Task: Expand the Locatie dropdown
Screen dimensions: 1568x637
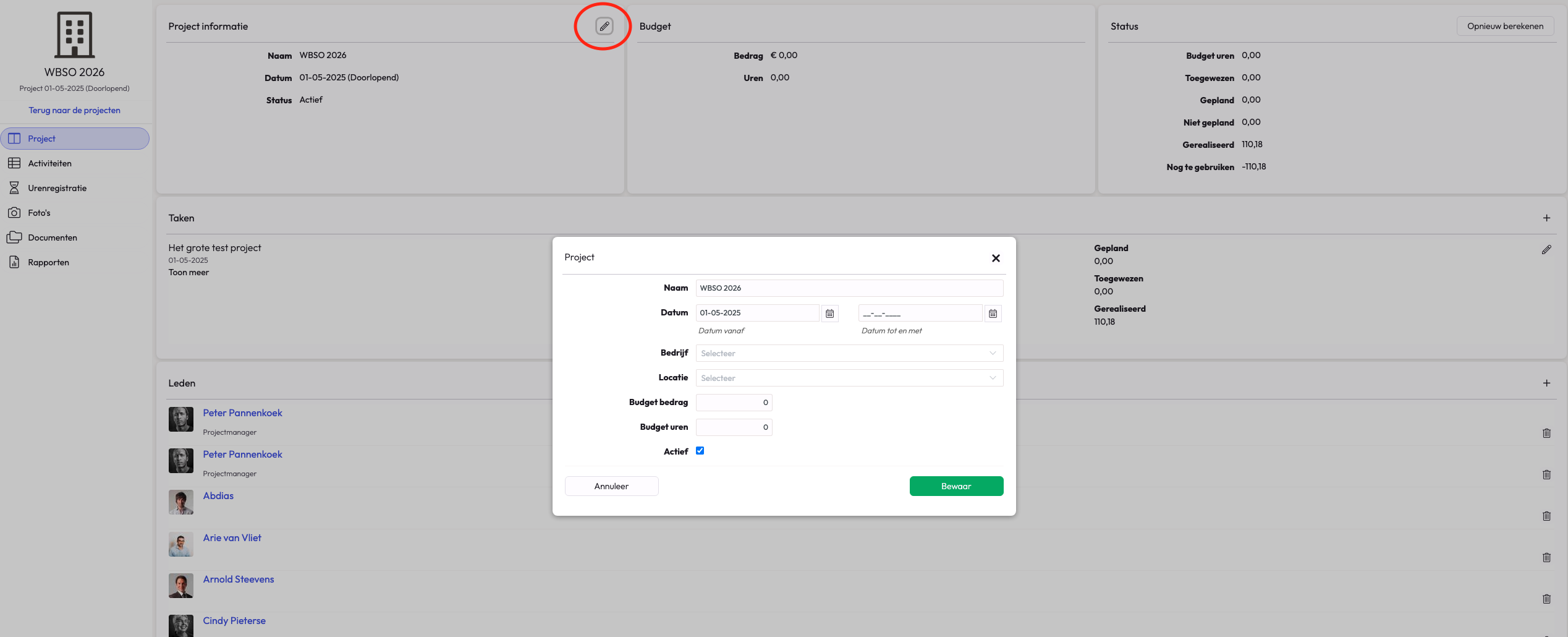Action: pyautogui.click(x=849, y=378)
